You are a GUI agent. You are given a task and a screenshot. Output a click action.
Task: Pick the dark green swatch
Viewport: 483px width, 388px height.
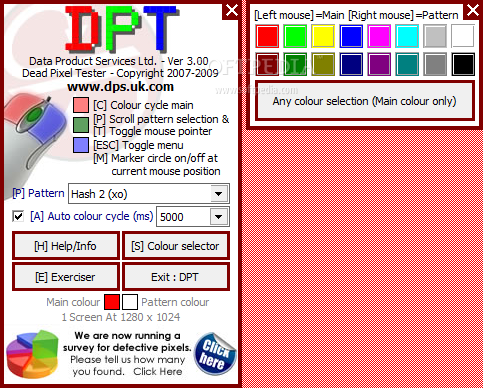(295, 64)
